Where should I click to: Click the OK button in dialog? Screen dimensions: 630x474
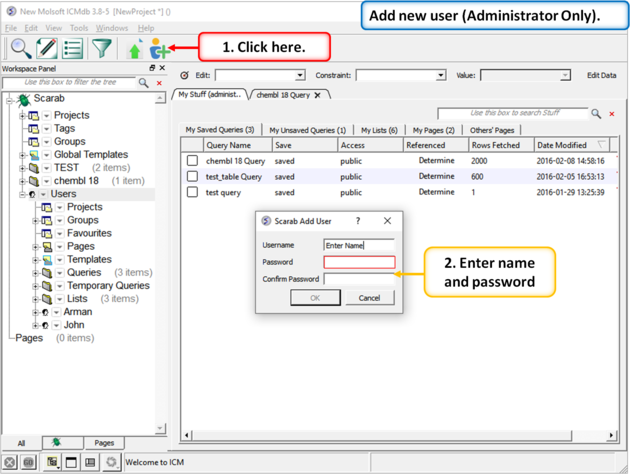(x=314, y=298)
